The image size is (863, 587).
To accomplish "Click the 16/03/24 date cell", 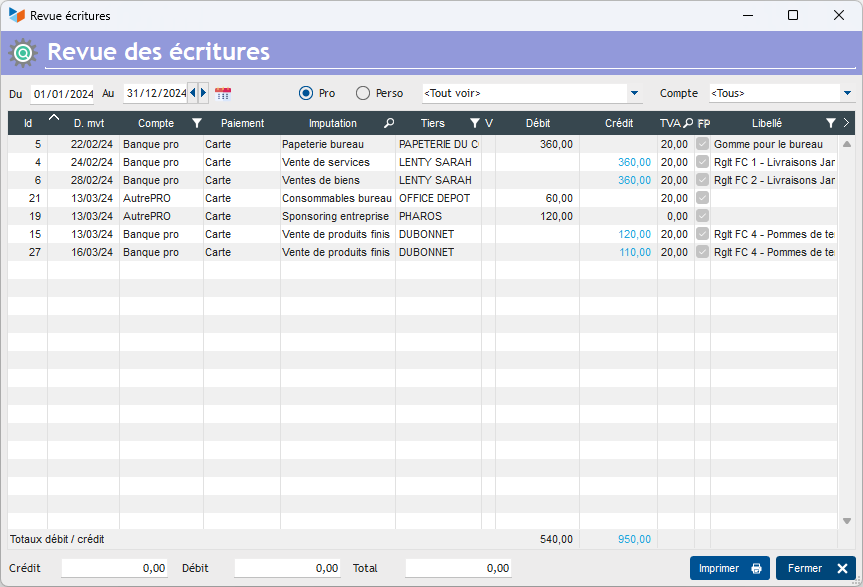I will (84, 252).
